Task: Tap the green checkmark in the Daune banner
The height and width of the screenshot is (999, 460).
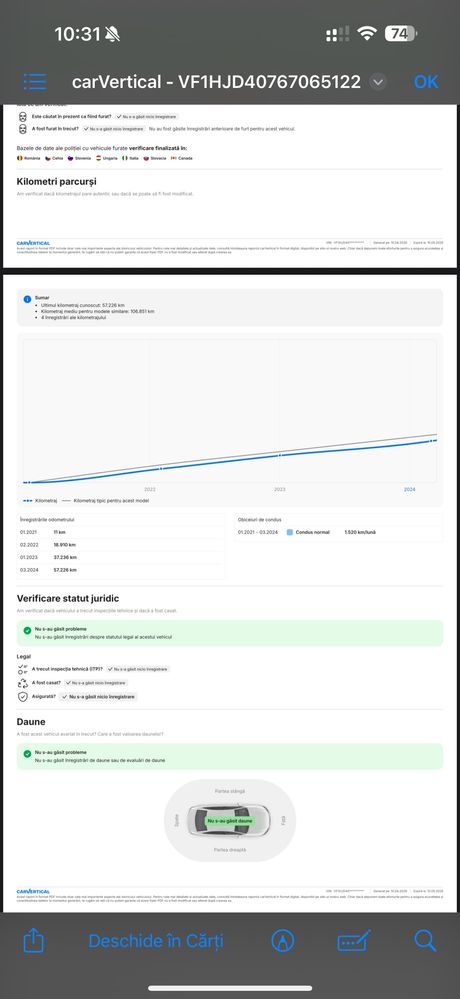Action: [27, 753]
